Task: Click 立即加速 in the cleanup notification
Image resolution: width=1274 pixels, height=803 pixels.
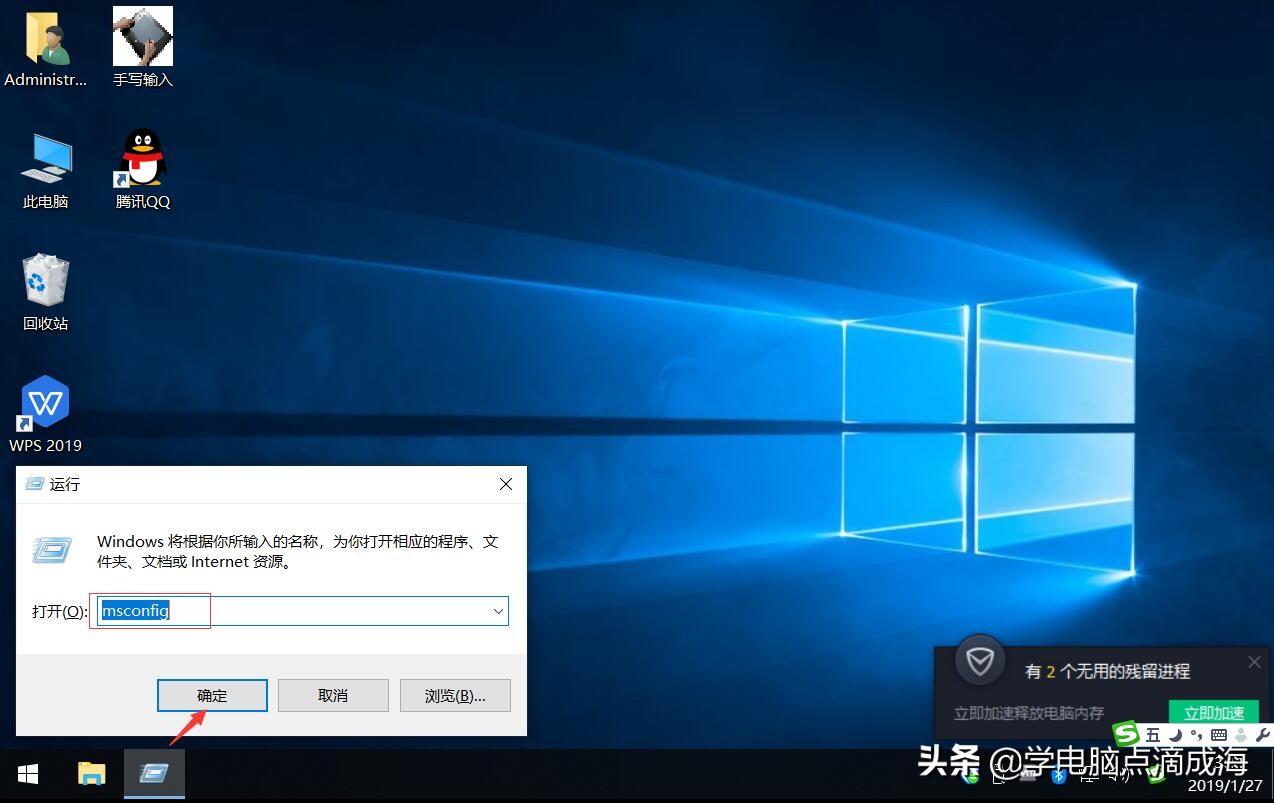Action: tap(1213, 713)
